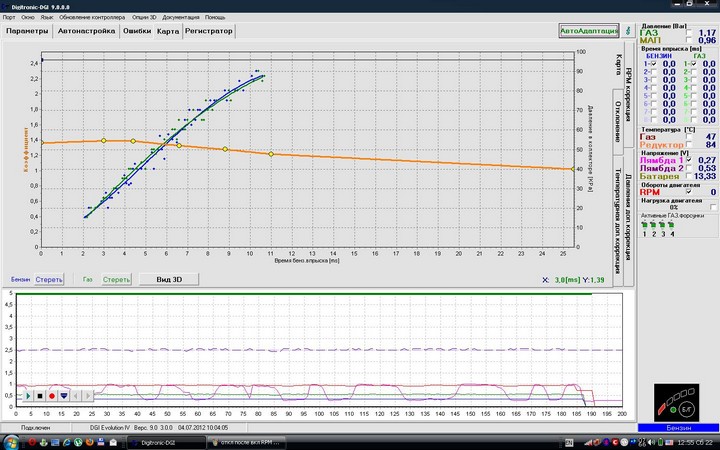Click the Вид 3D button
This screenshot has height=450, width=720.
click(x=169, y=279)
